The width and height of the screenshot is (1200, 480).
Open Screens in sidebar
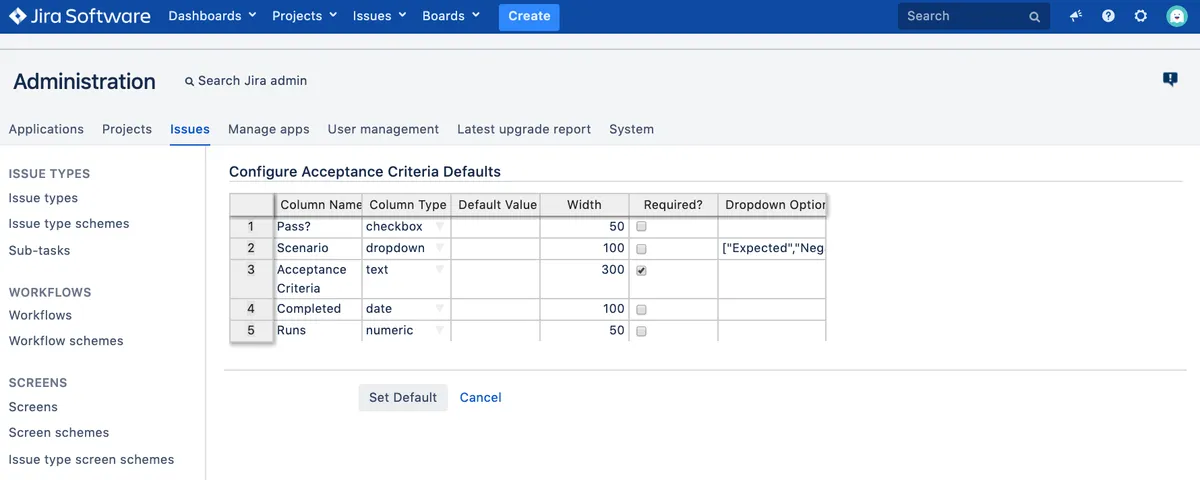(33, 407)
